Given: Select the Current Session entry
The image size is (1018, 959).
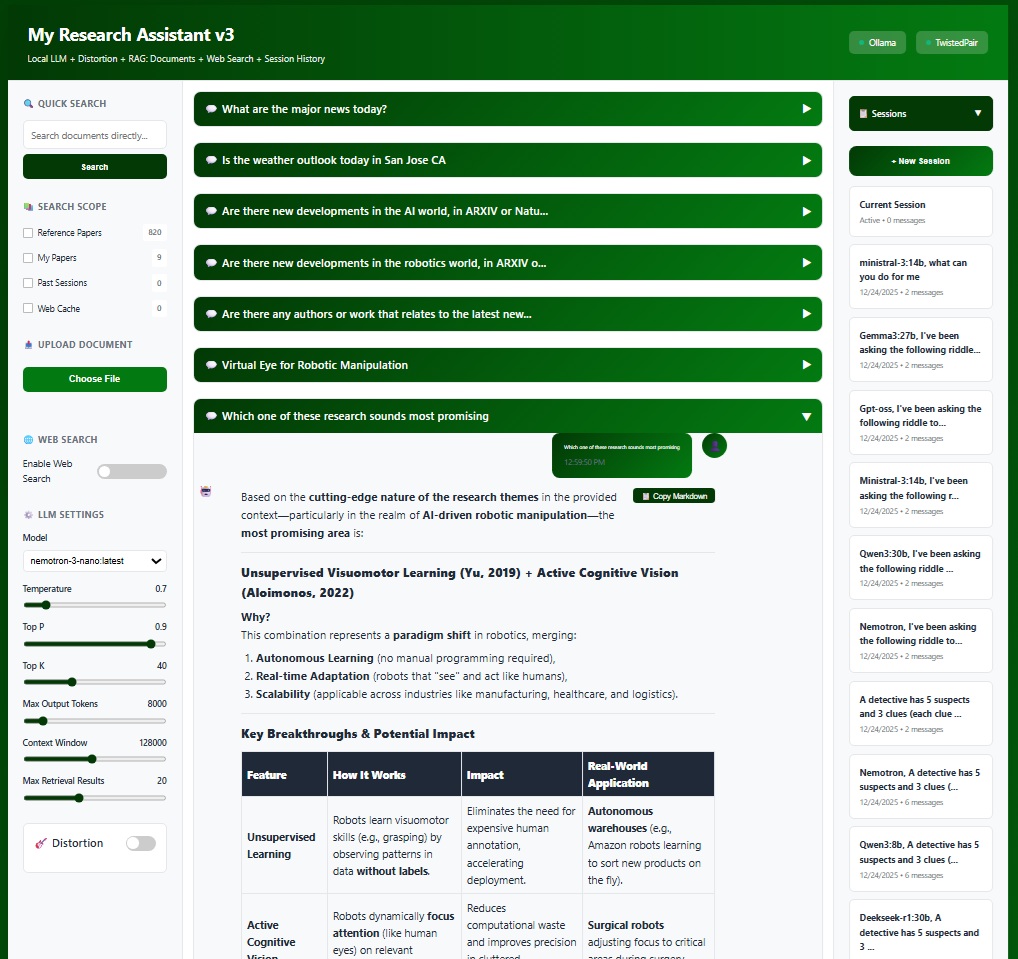Looking at the screenshot, I should (920, 211).
